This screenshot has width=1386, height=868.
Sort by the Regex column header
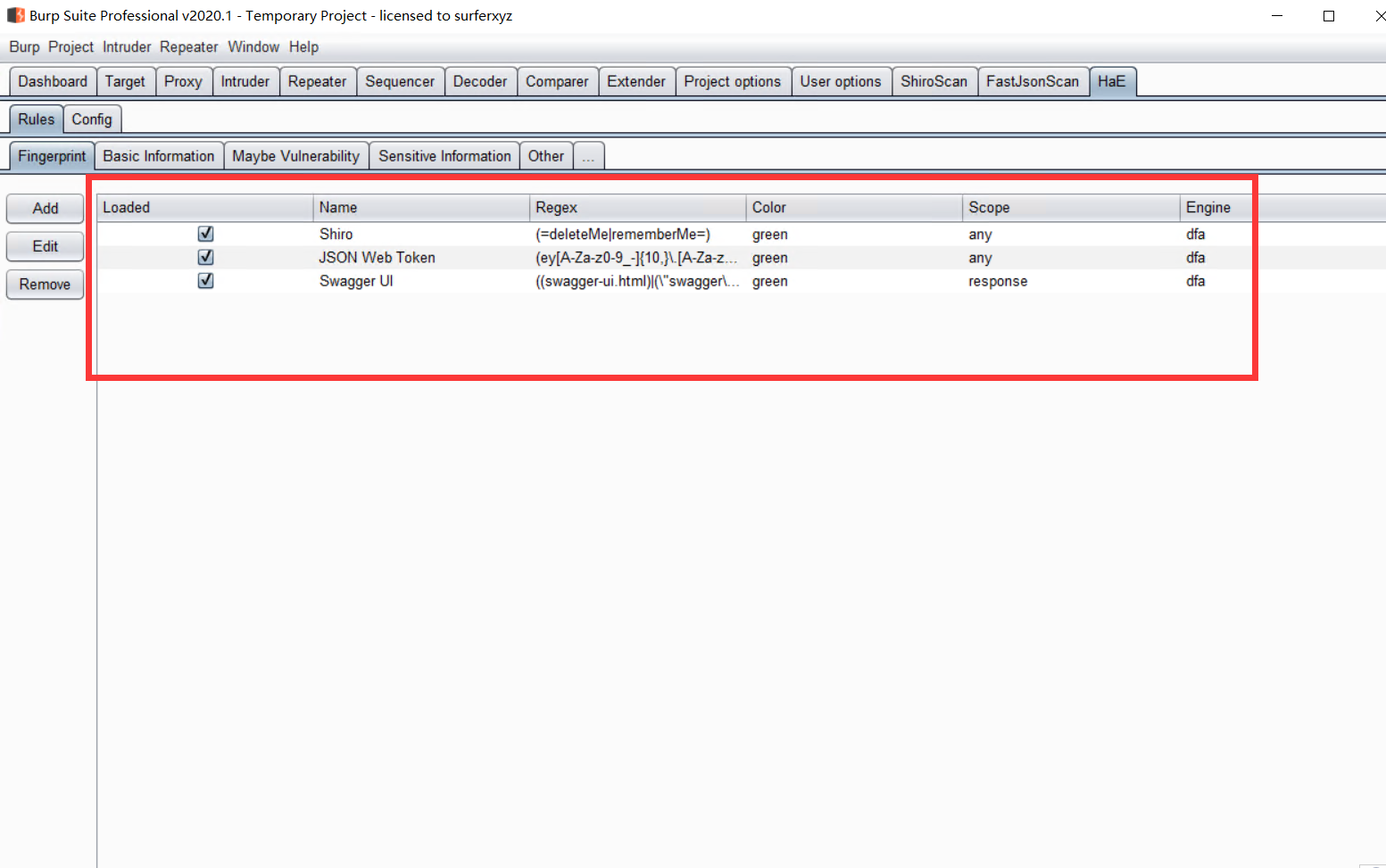[638, 208]
